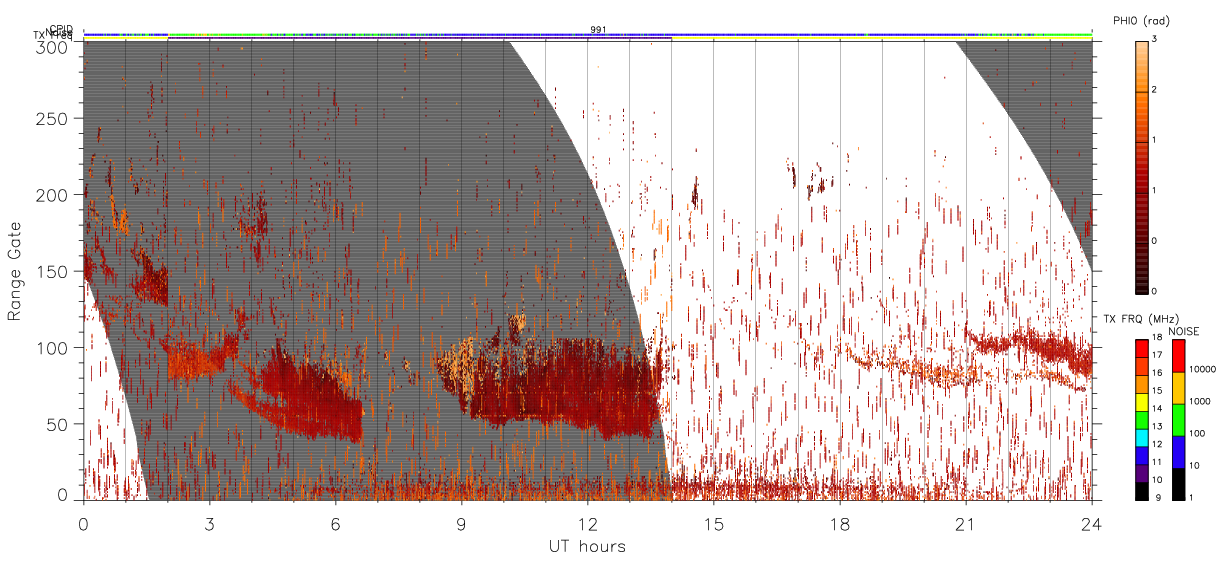Click the 'TX FRQ (MHz)' legend title

point(1141,318)
